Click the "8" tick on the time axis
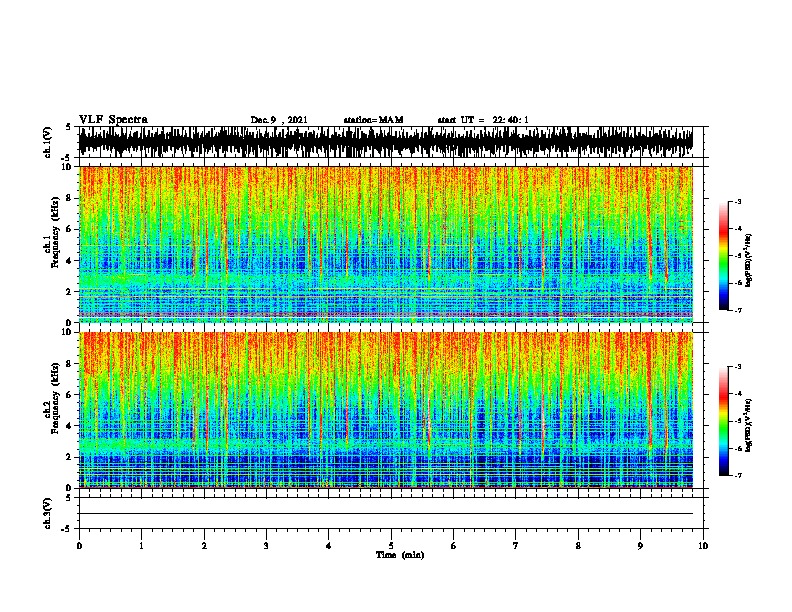Image resolution: width=792 pixels, height=612 pixels. pyautogui.click(x=578, y=546)
